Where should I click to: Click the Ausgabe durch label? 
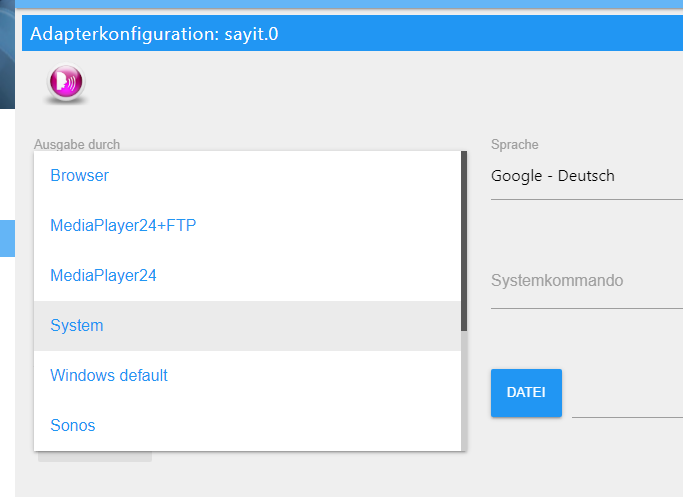[x=84, y=145]
